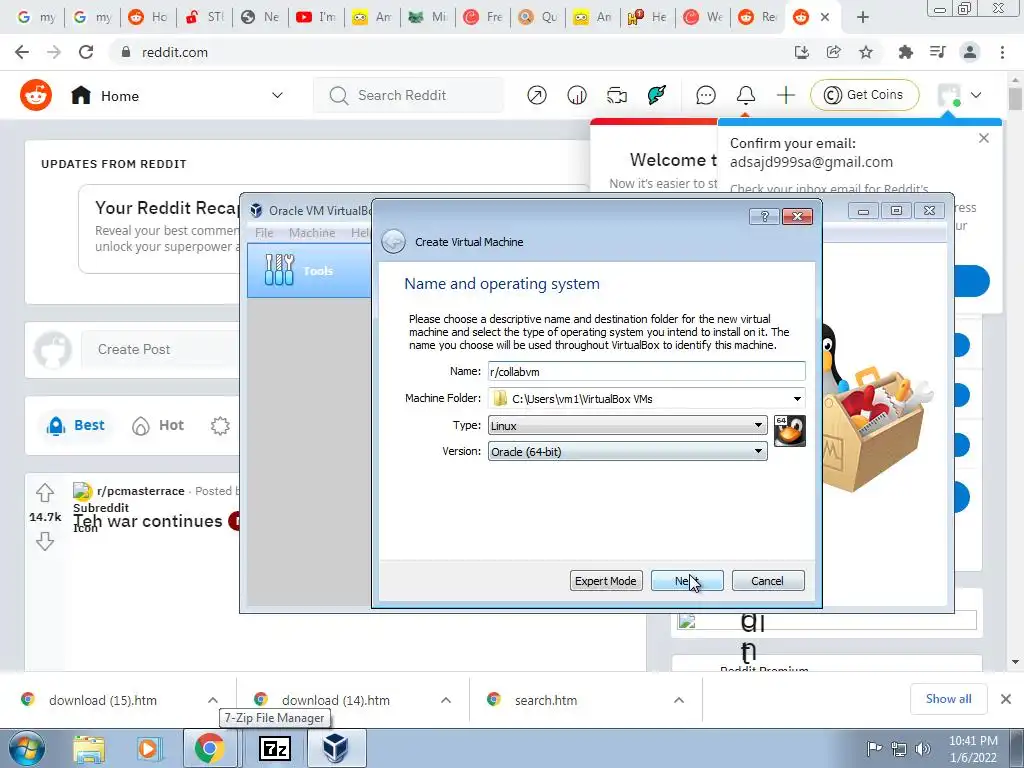
Task: Expand the Reddit user account dropdown chevron
Action: click(976, 95)
